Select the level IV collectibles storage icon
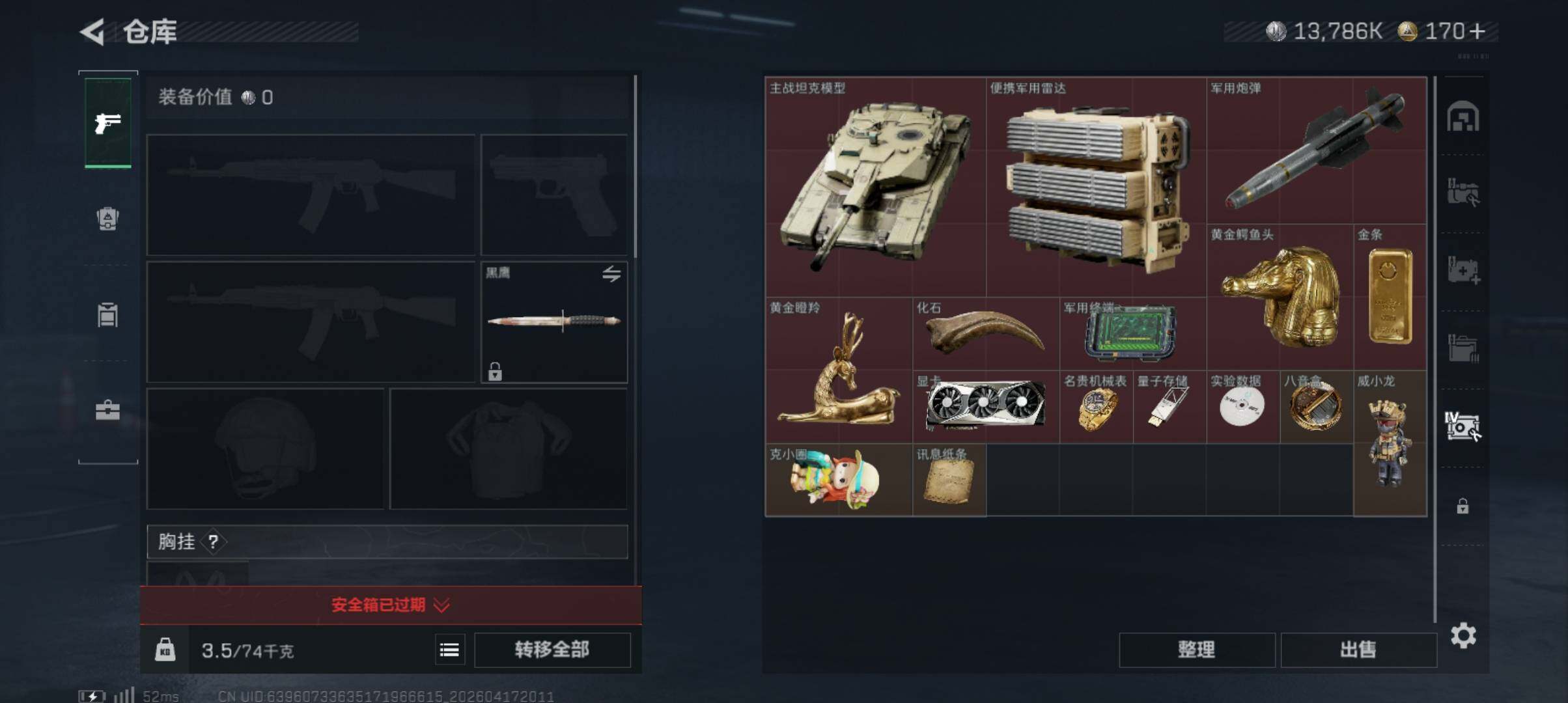Screen dimensions: 1568x703 pyautogui.click(x=1463, y=426)
